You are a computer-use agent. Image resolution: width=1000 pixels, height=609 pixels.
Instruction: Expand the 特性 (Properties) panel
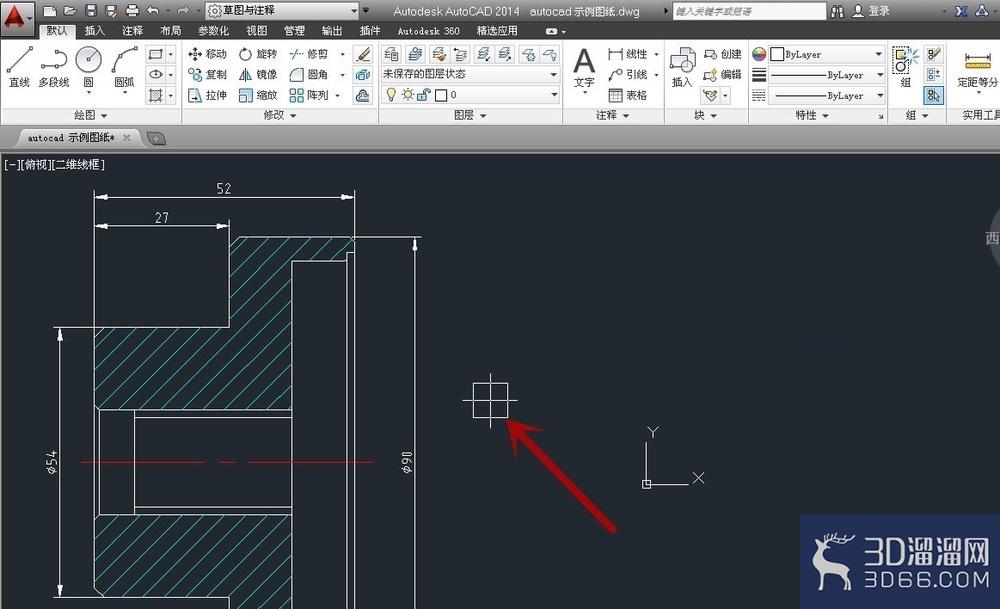(812, 115)
